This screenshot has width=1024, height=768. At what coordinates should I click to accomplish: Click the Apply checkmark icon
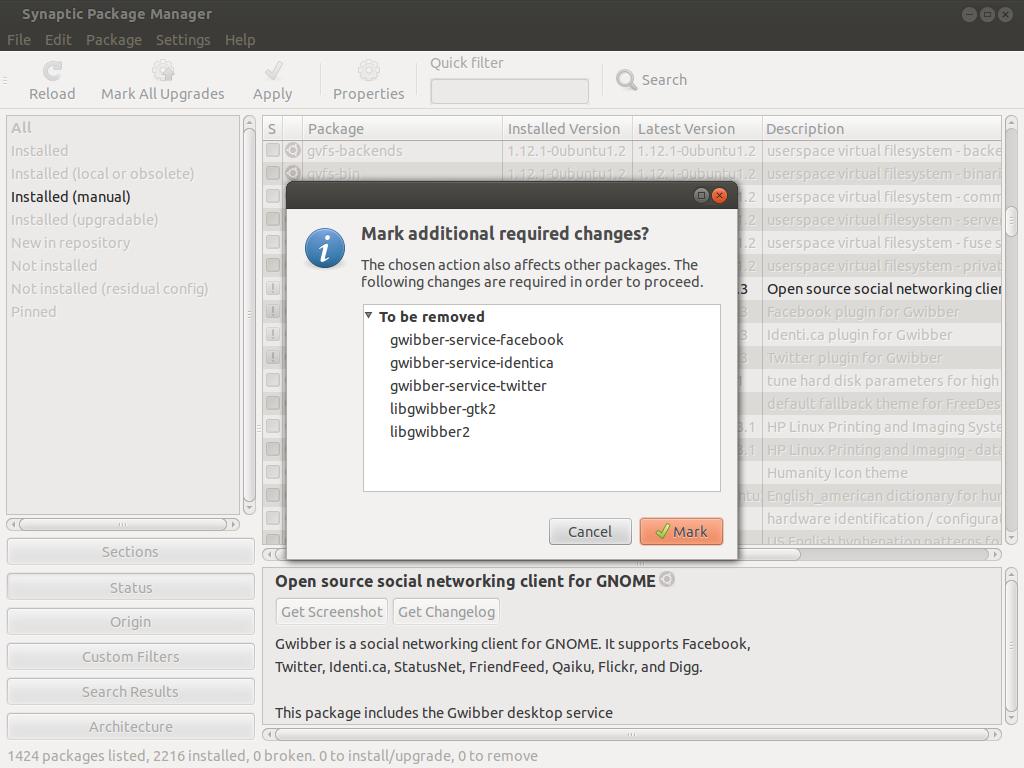tap(272, 71)
